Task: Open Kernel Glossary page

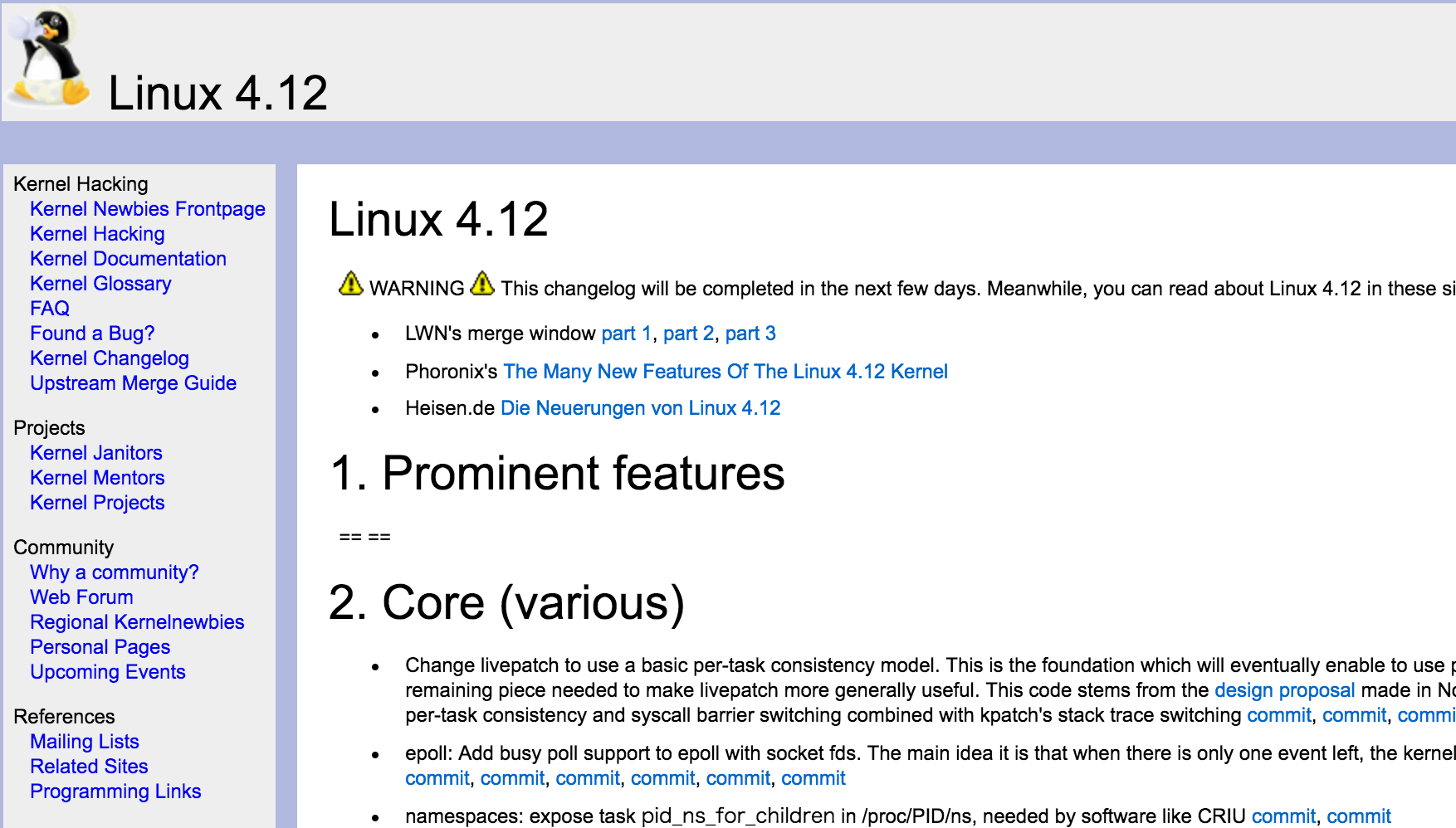Action: coord(100,284)
